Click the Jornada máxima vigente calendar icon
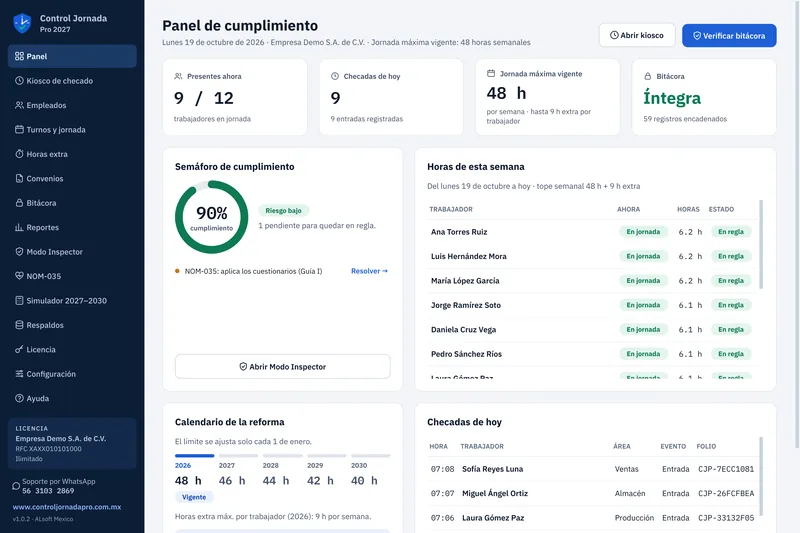This screenshot has width=800, height=533. click(x=491, y=73)
